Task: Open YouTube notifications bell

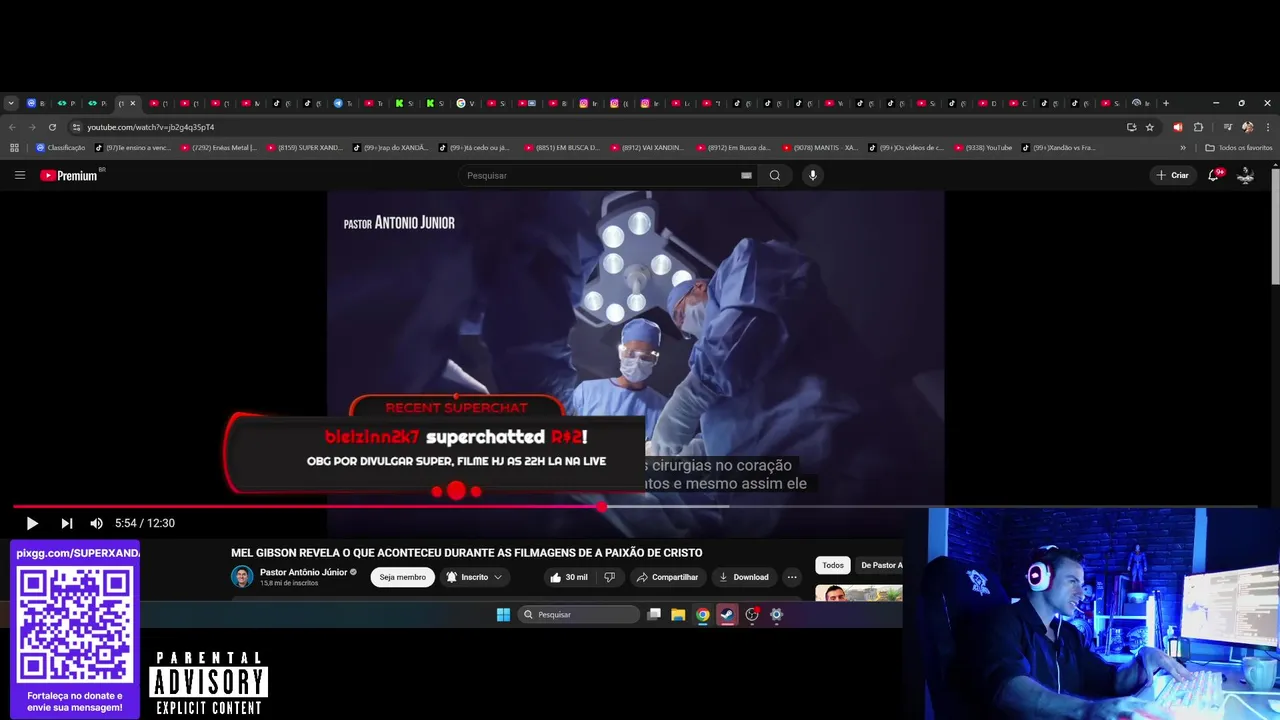Action: pos(1213,175)
